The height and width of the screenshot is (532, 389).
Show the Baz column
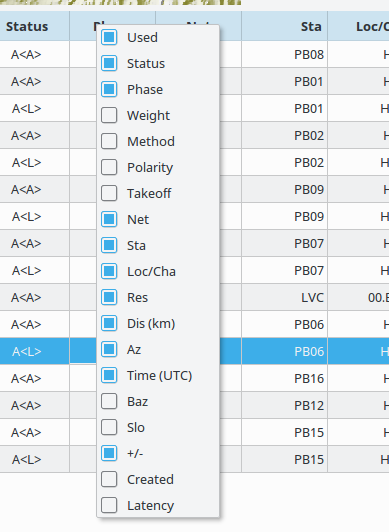click(109, 401)
